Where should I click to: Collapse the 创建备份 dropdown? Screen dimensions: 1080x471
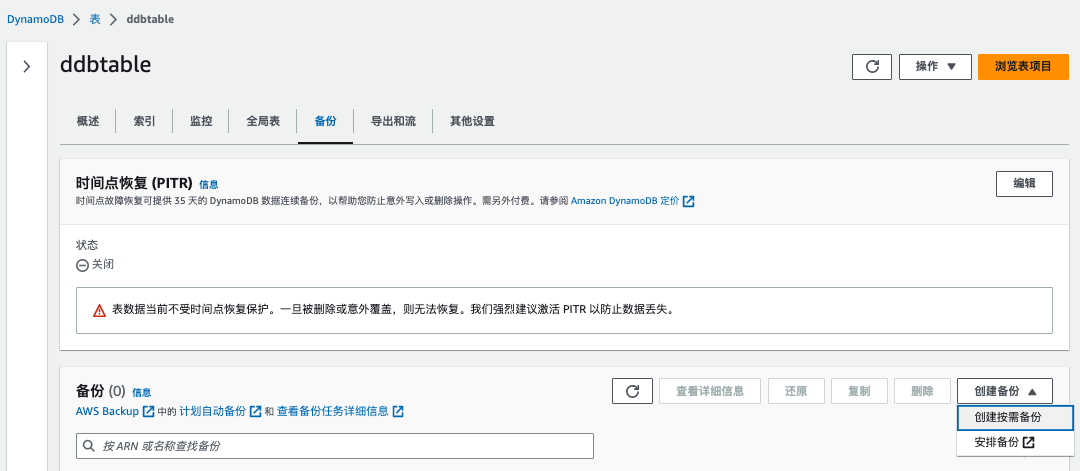[1004, 391]
